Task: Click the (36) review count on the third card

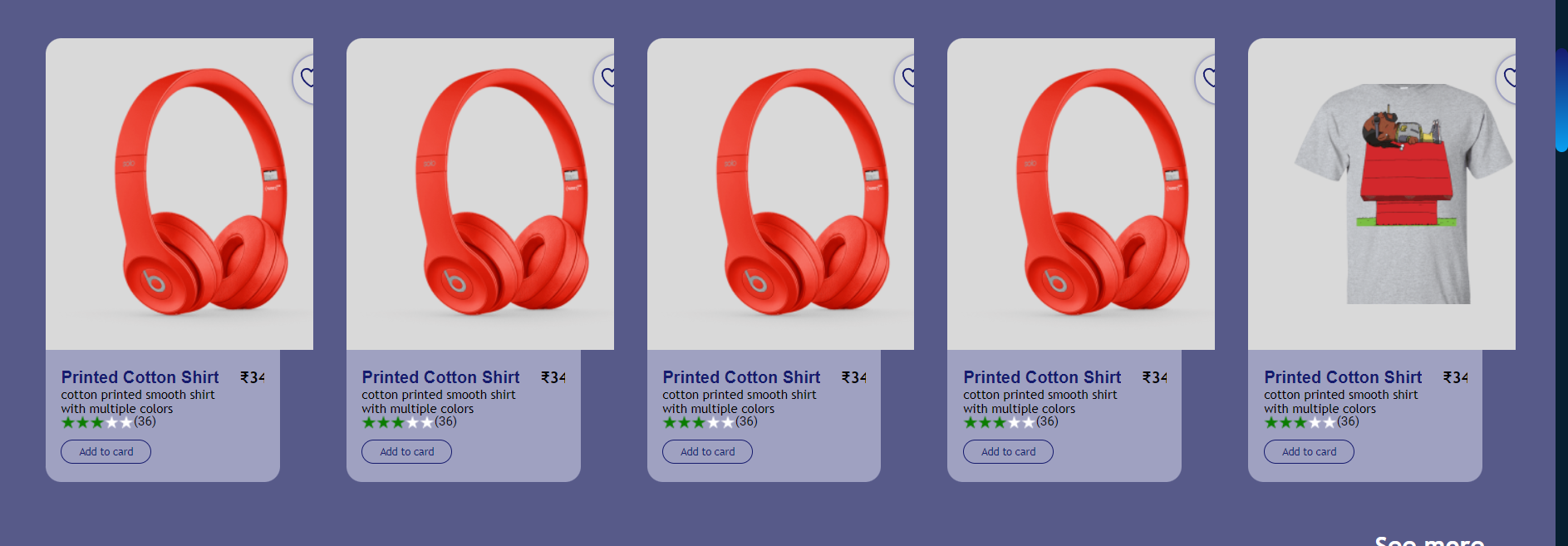Action: coord(746,422)
